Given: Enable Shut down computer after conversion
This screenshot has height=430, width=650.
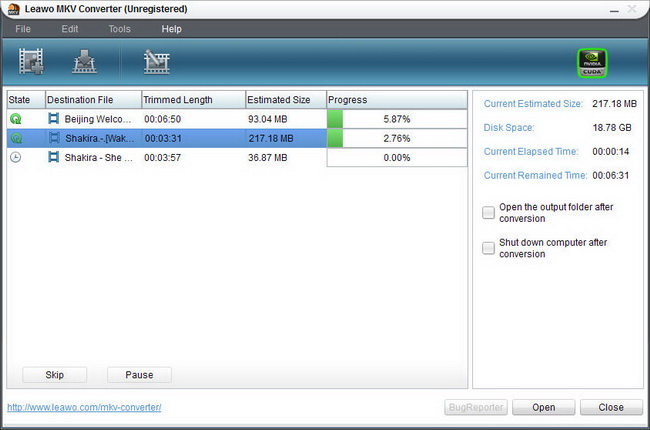Looking at the screenshot, I should coord(488,248).
